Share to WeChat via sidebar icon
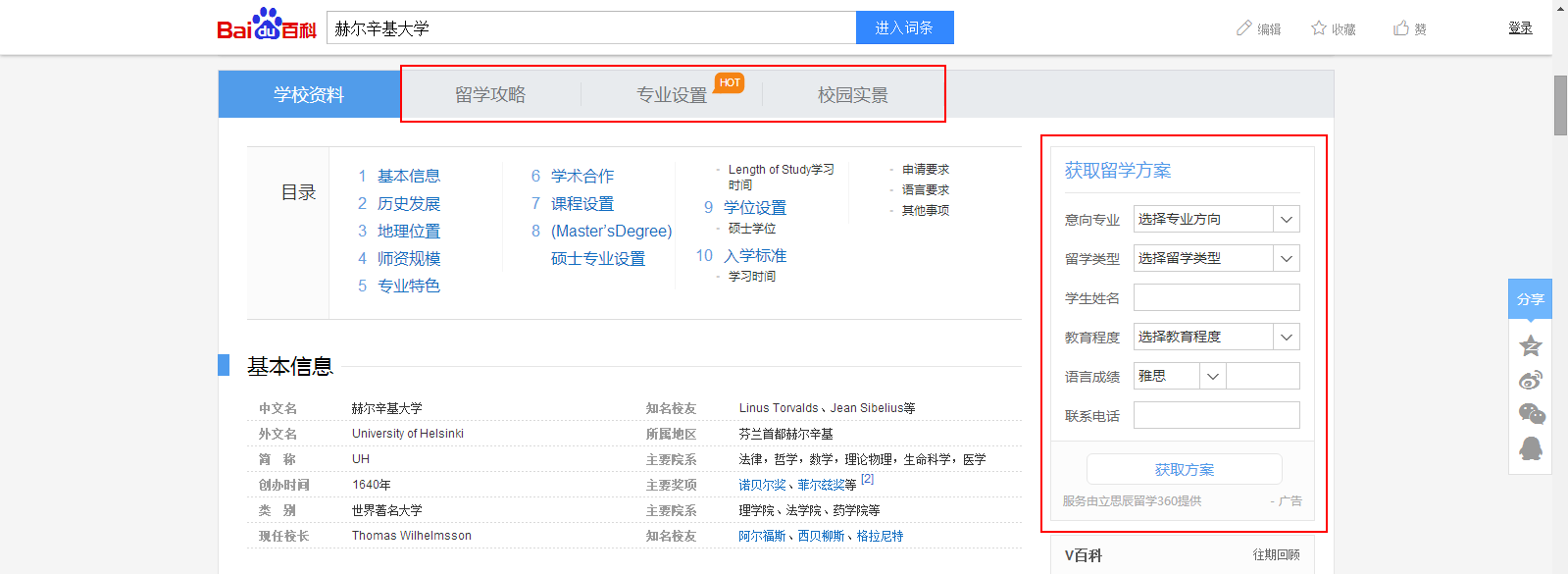The height and width of the screenshot is (574, 1568). [1531, 414]
